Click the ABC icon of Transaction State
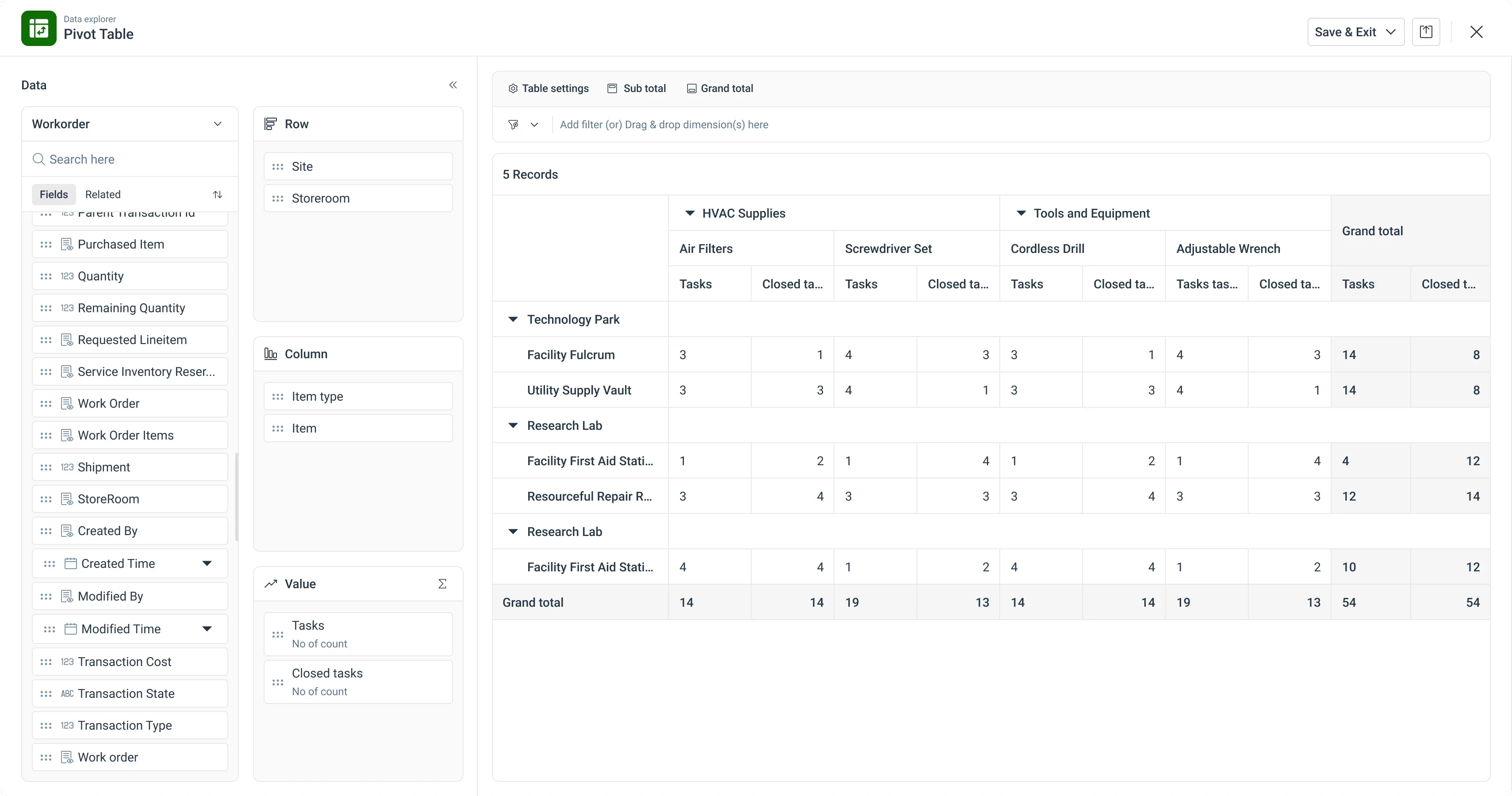Viewport: 1512px width, 796px height. [x=67, y=693]
